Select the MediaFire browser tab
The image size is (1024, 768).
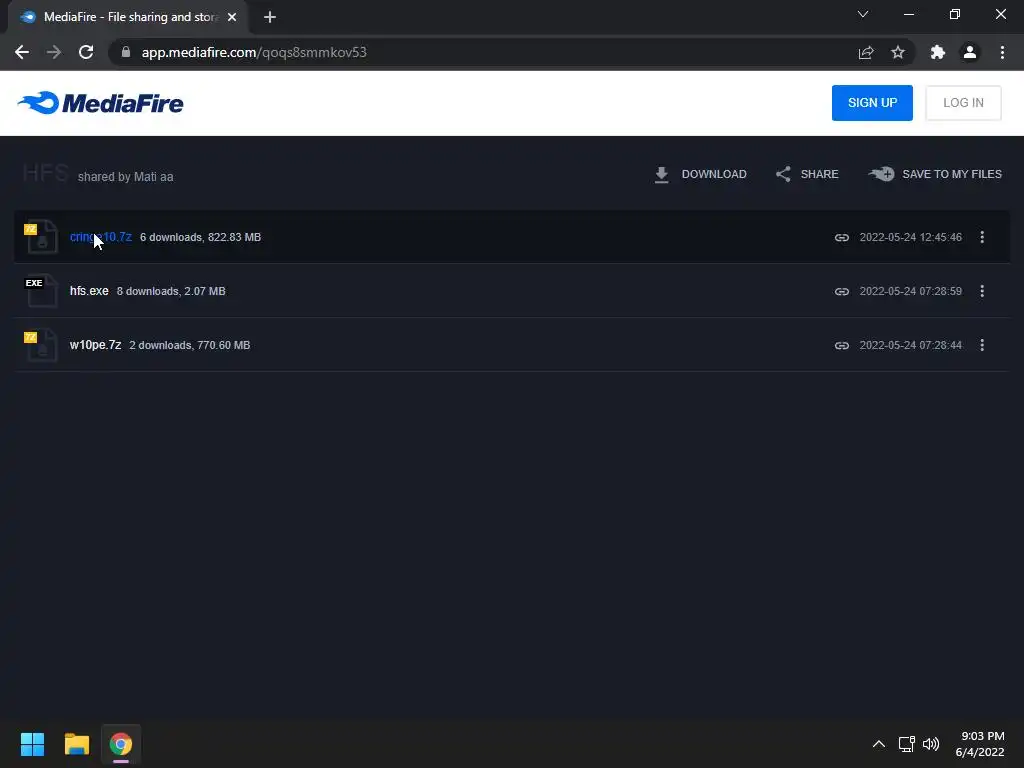128,17
